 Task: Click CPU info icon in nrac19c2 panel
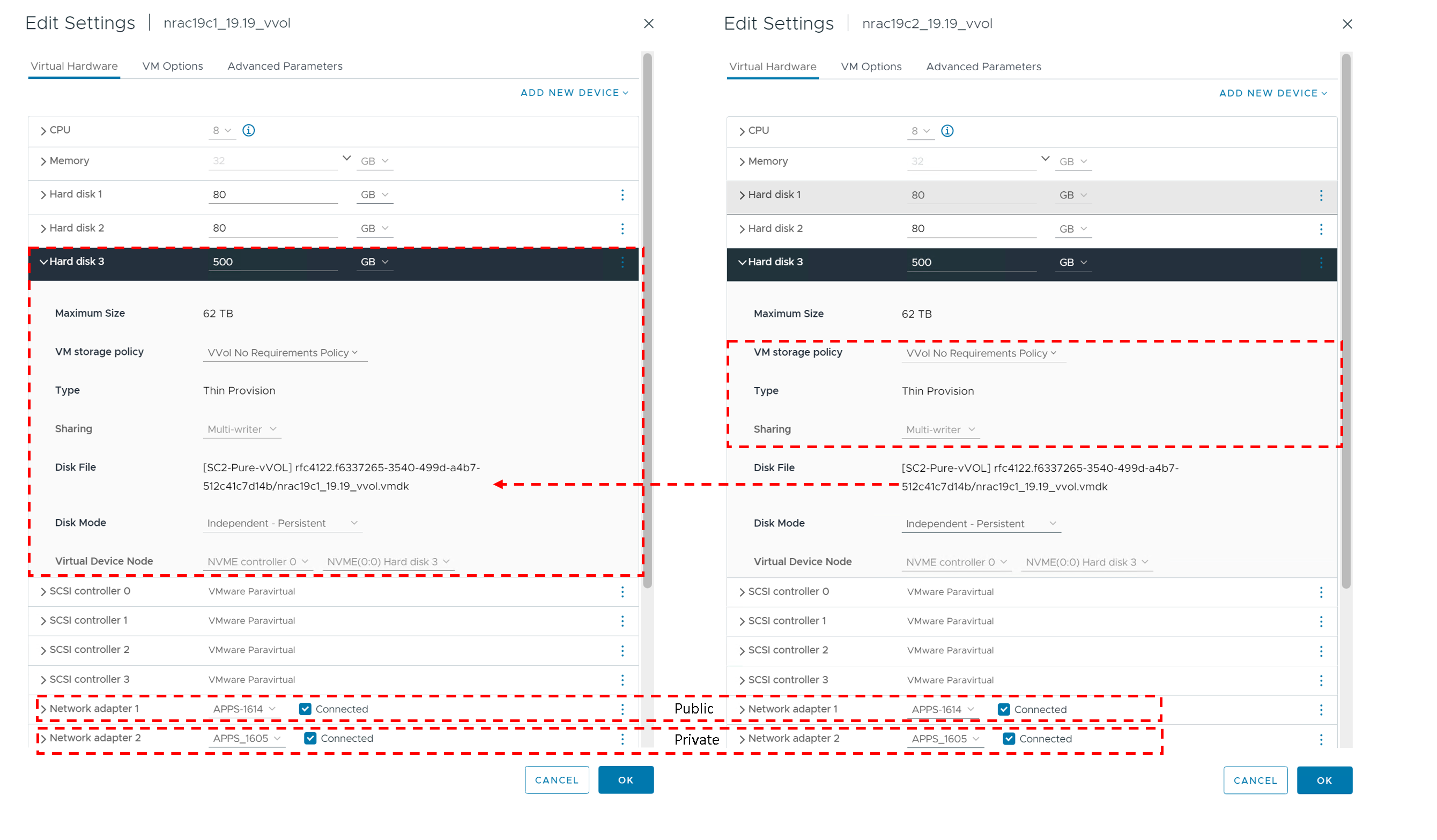coord(947,131)
